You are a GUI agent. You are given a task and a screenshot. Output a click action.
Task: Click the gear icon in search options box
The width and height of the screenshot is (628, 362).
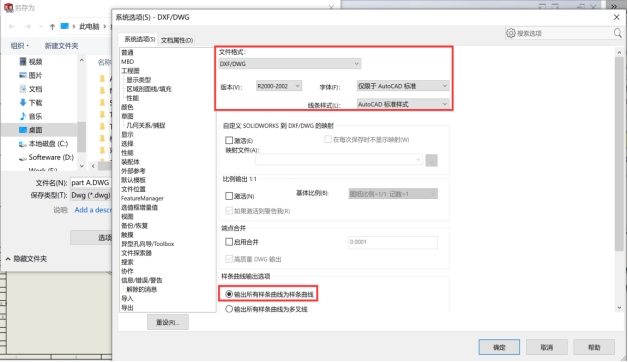point(511,33)
